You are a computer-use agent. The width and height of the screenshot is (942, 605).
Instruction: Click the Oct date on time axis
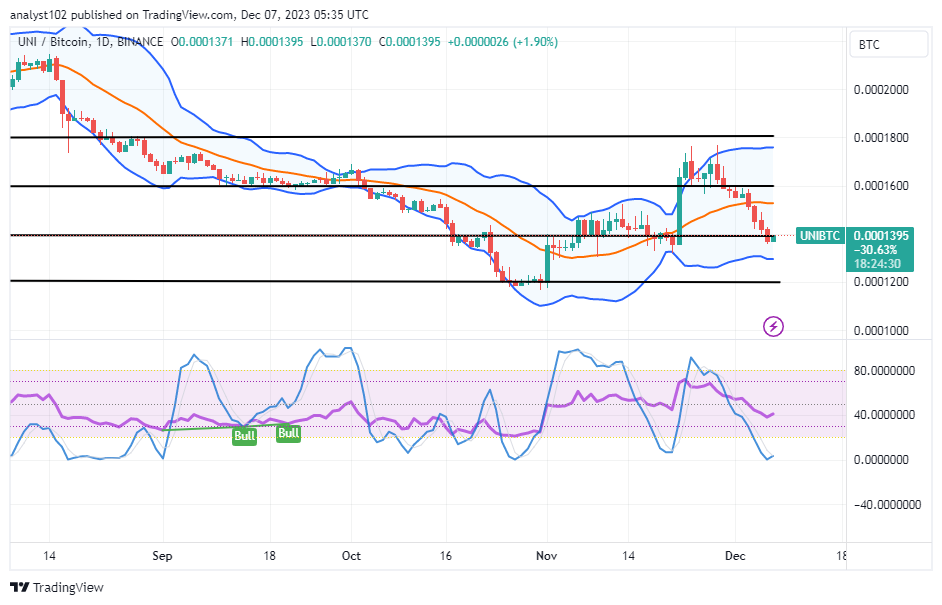(x=351, y=556)
